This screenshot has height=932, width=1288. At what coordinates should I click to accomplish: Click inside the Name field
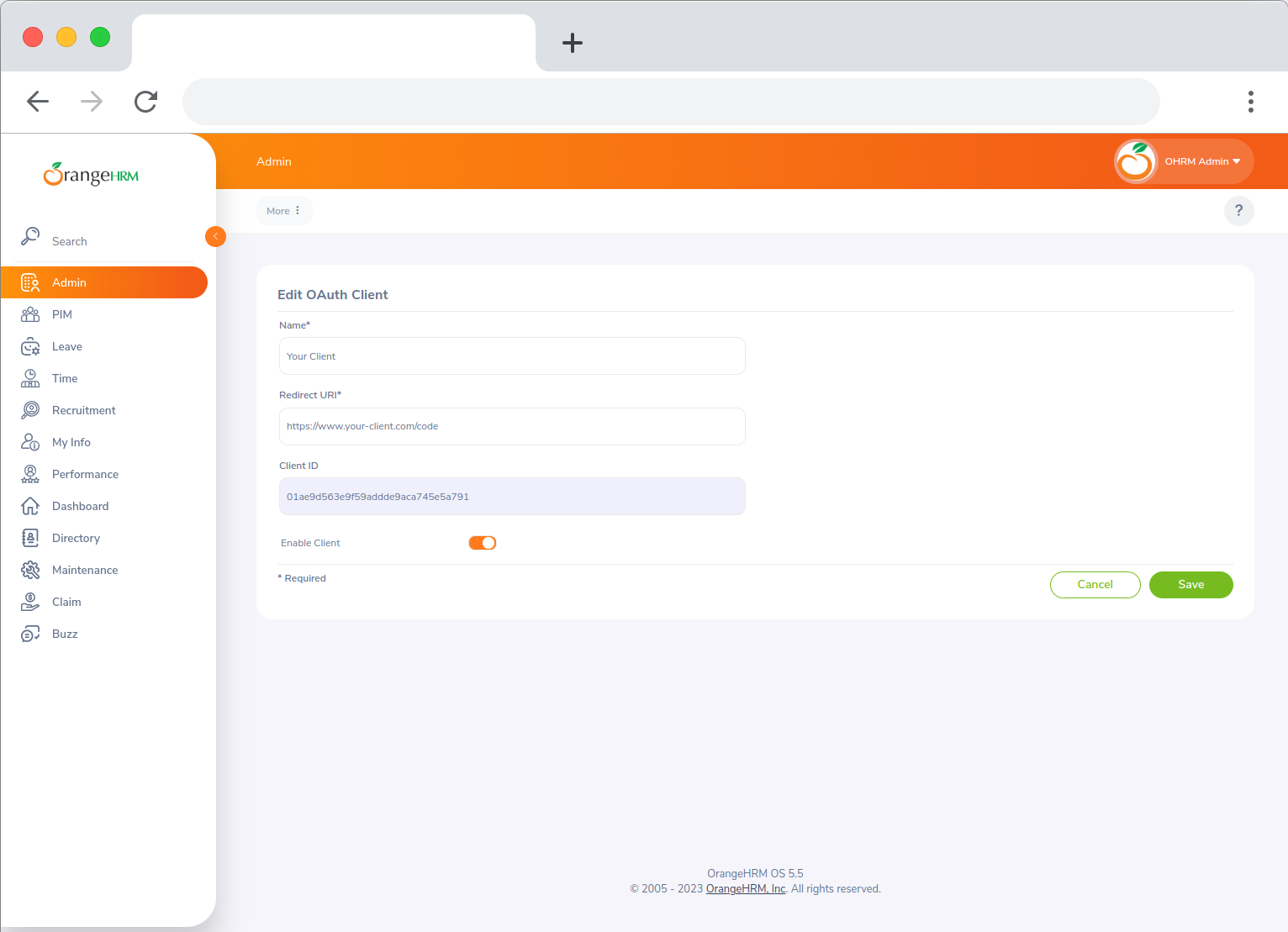pos(511,355)
